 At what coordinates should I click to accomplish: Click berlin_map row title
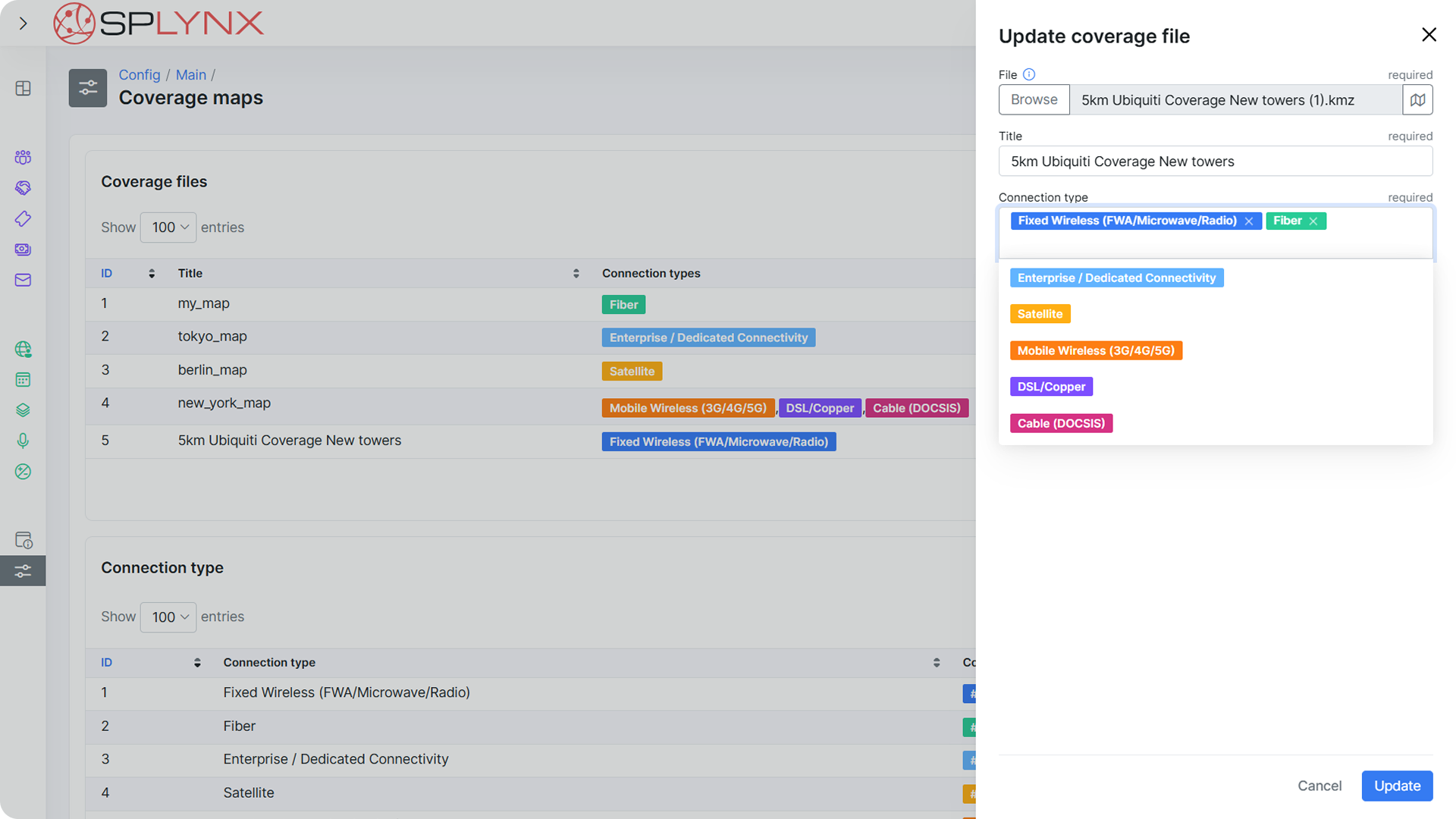click(212, 370)
